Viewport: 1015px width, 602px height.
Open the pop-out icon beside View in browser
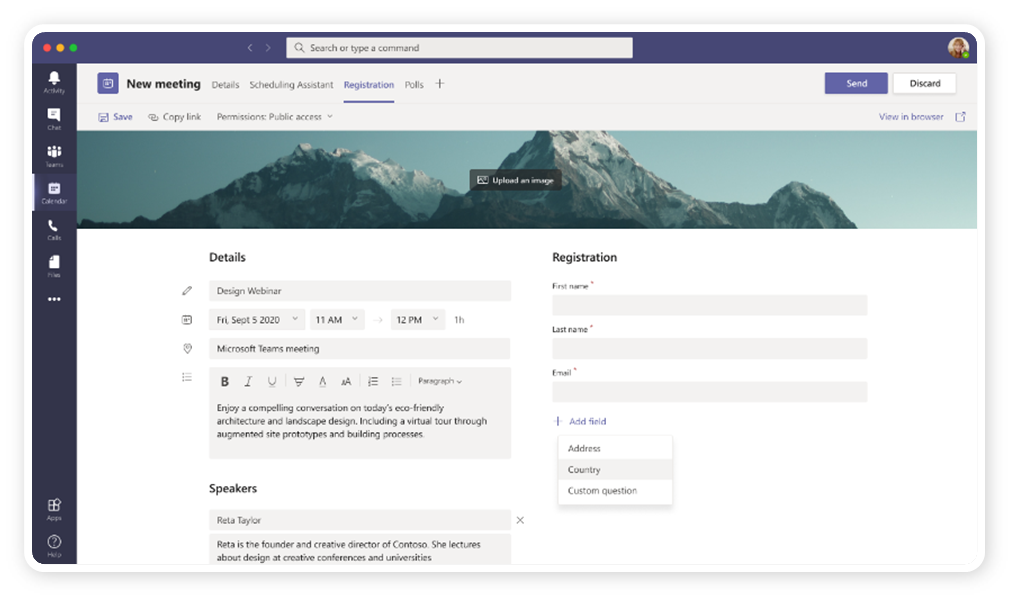pos(961,117)
